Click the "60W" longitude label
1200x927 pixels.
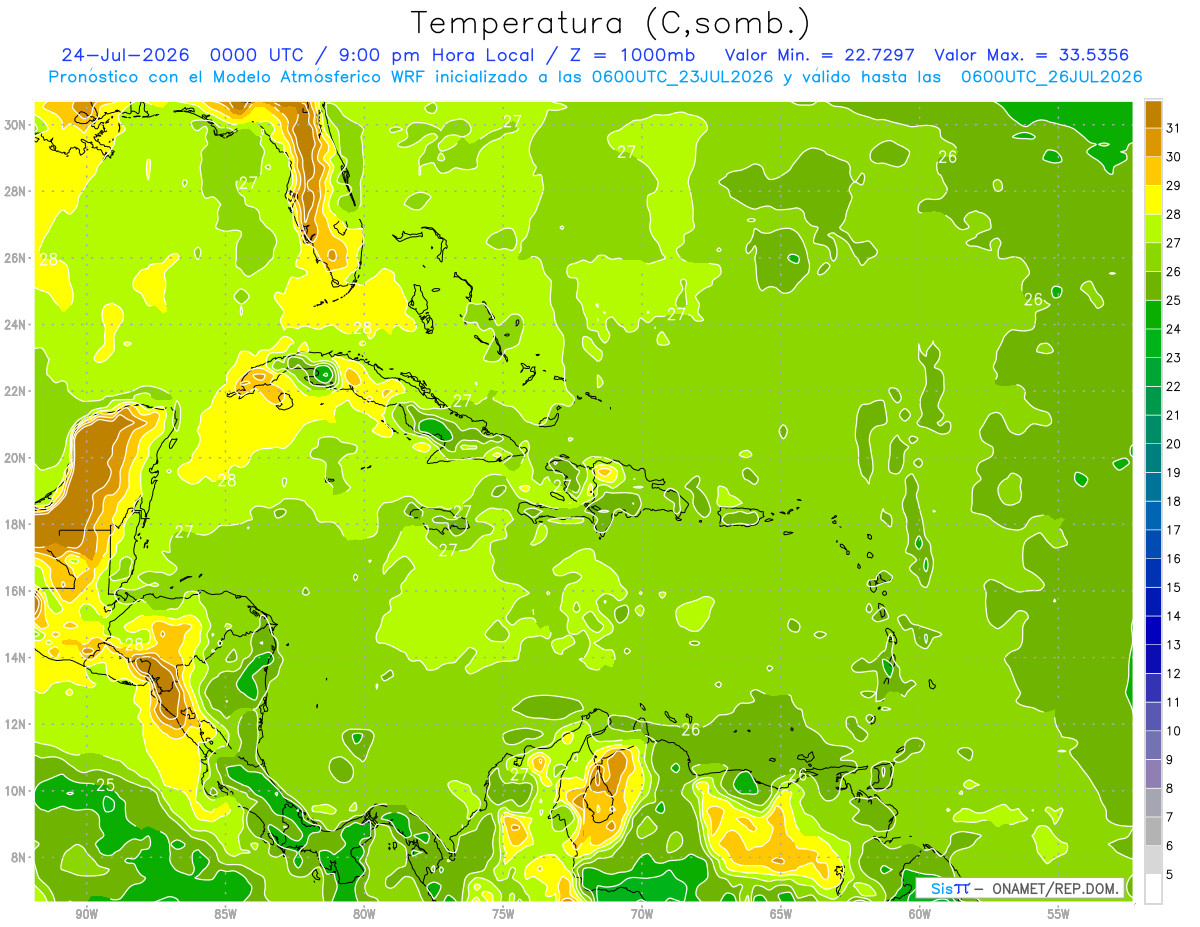pos(920,914)
